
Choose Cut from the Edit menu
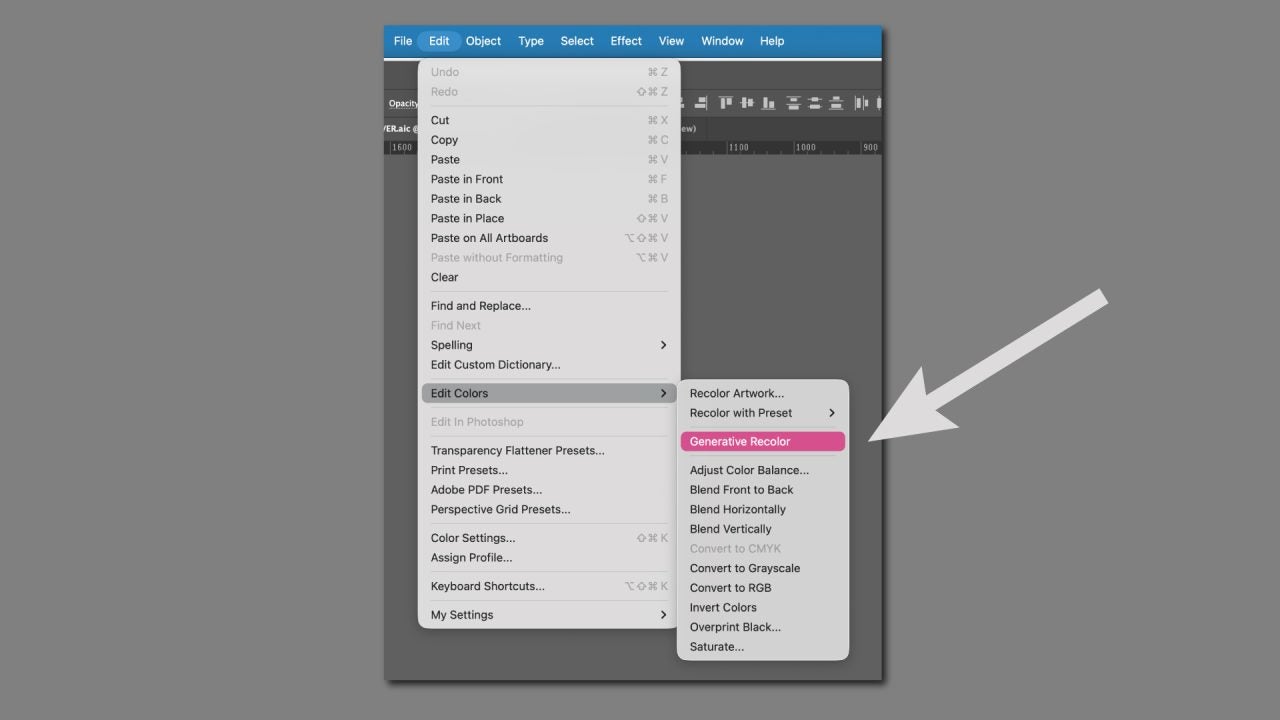point(549,120)
